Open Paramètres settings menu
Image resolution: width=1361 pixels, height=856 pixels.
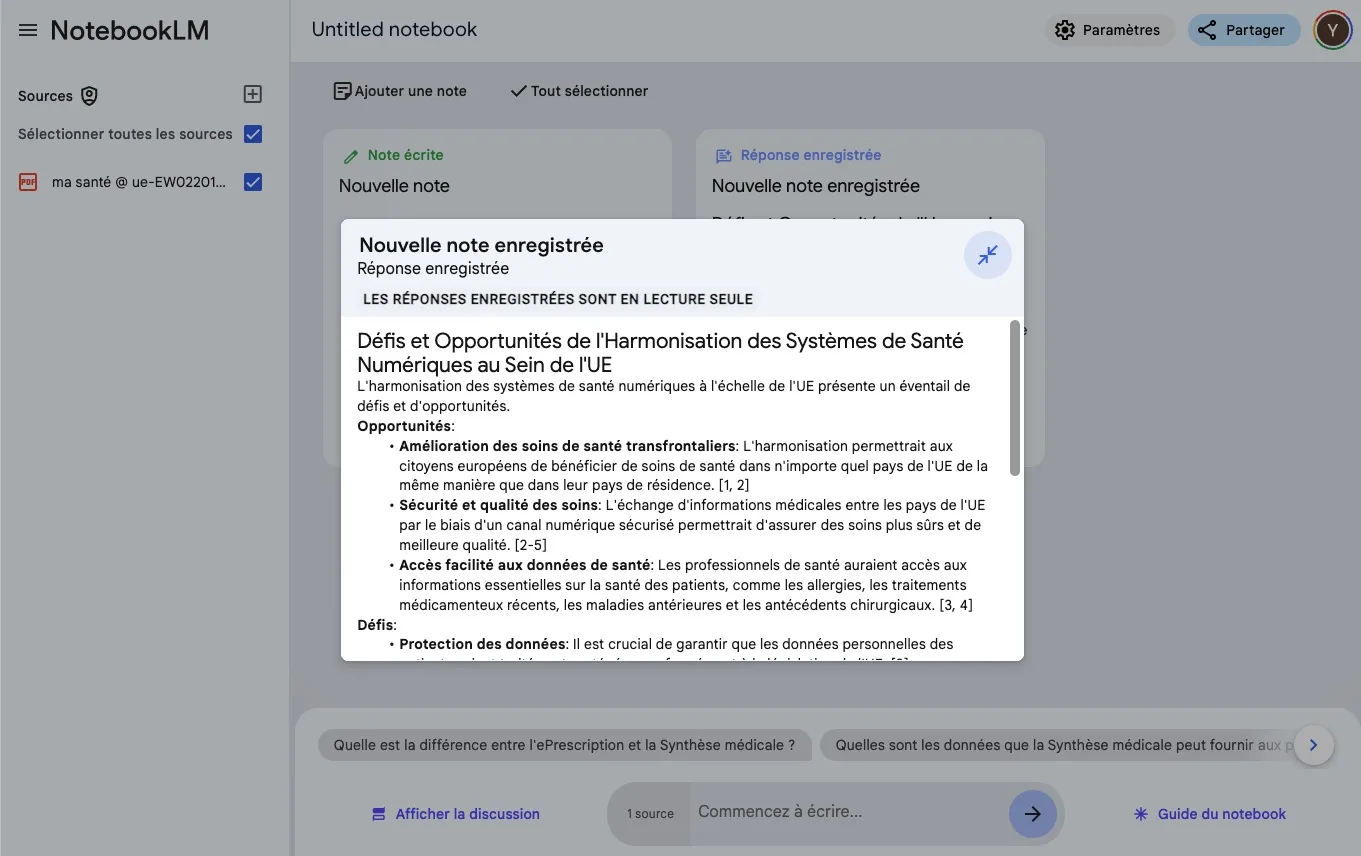[x=1108, y=30]
